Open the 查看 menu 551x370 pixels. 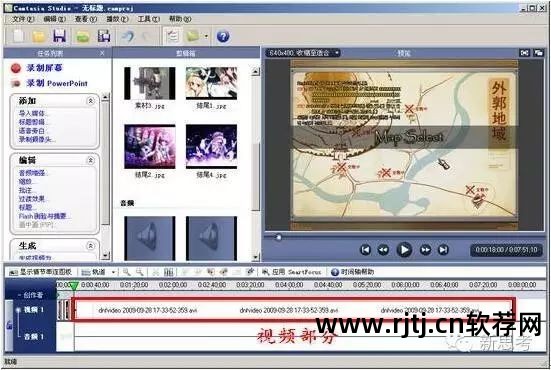pos(85,19)
